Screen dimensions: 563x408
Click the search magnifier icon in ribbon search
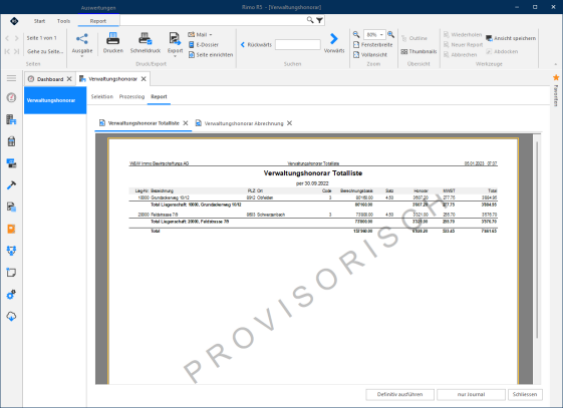pos(310,20)
